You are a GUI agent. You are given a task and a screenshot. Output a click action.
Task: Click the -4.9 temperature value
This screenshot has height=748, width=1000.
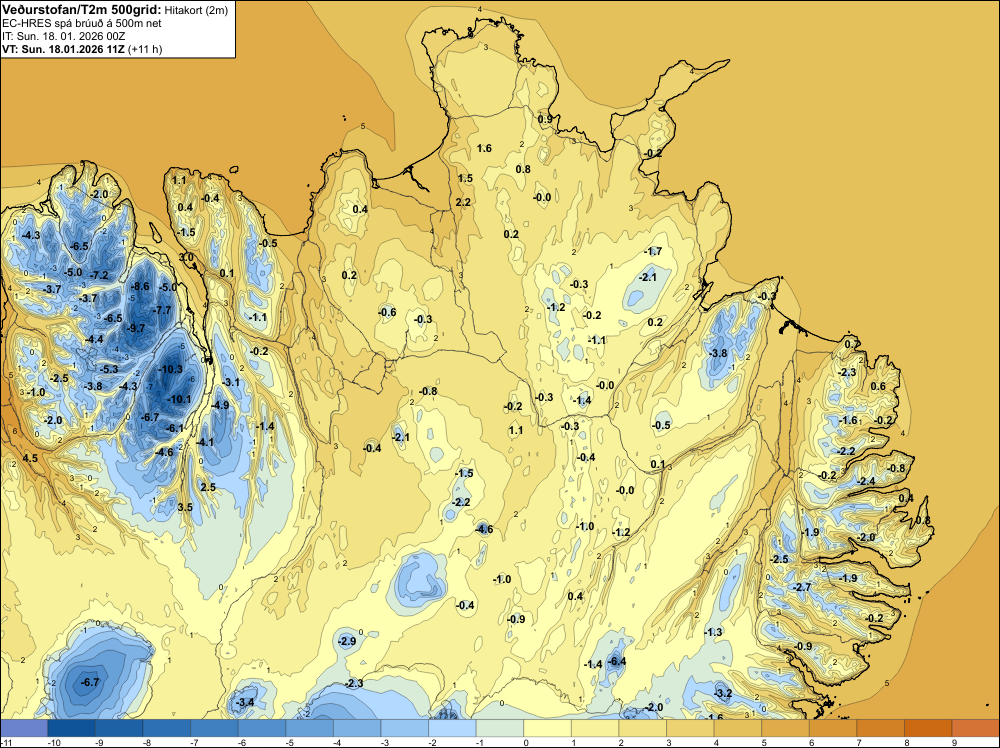[x=220, y=405]
